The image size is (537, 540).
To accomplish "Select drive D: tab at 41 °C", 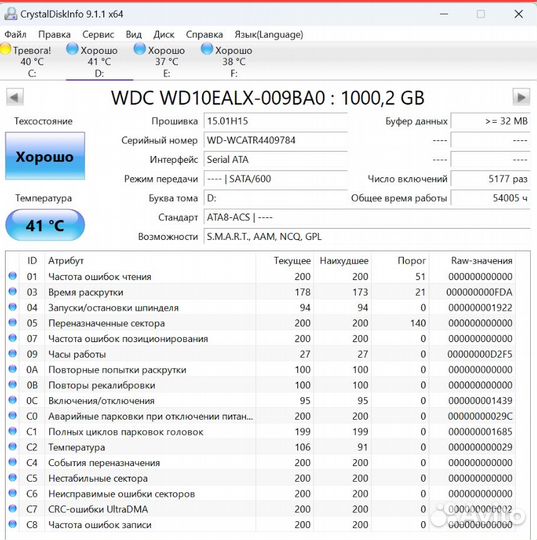I will [x=99, y=61].
